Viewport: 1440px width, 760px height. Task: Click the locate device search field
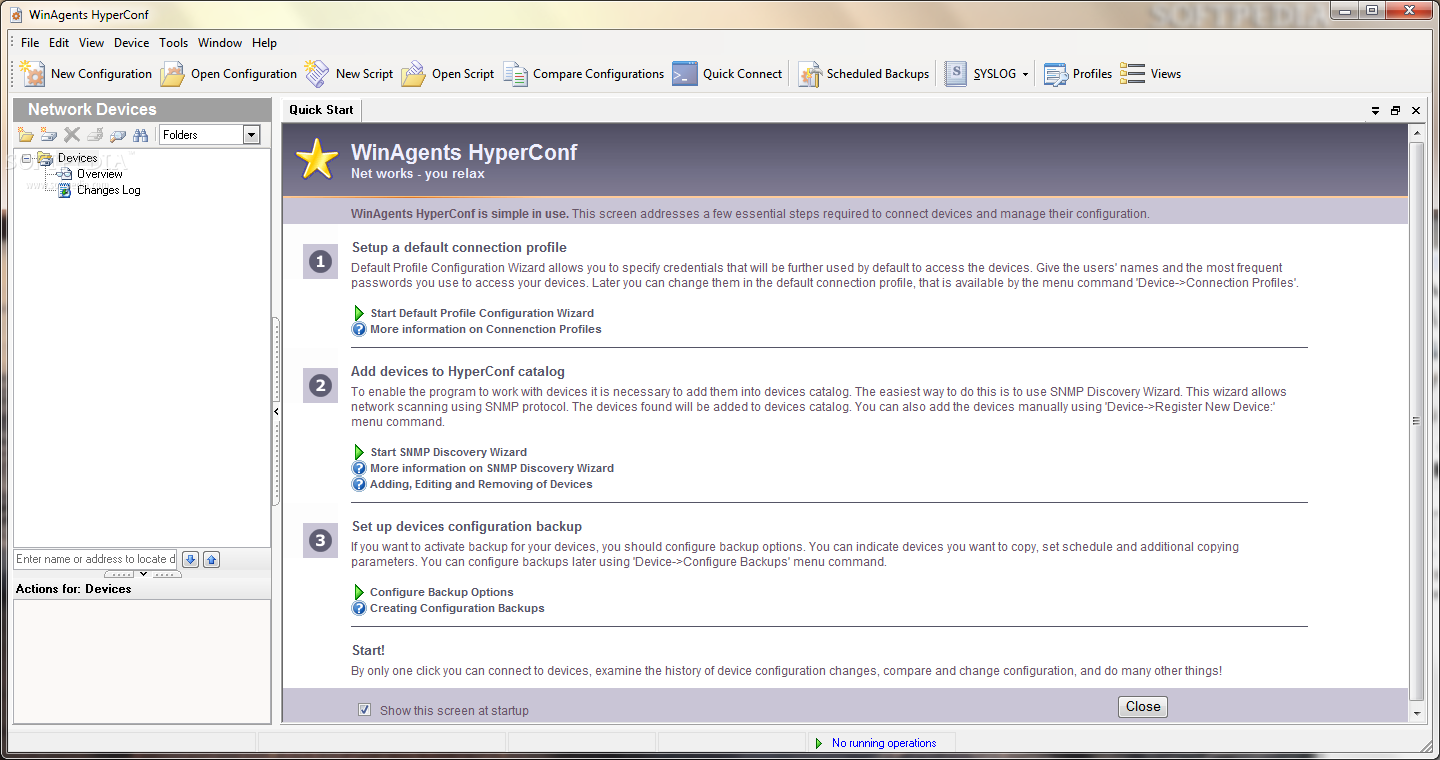click(x=95, y=559)
